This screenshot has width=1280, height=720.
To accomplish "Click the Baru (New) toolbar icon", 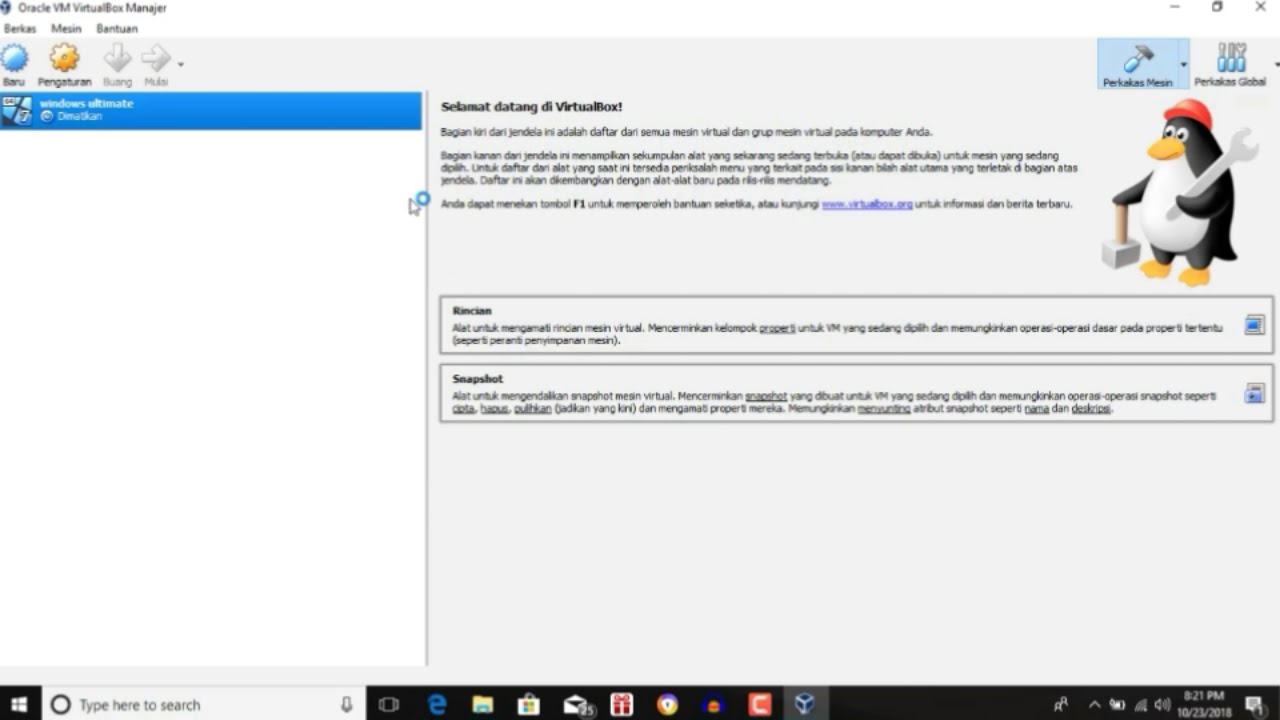I will pyautogui.click(x=14, y=58).
